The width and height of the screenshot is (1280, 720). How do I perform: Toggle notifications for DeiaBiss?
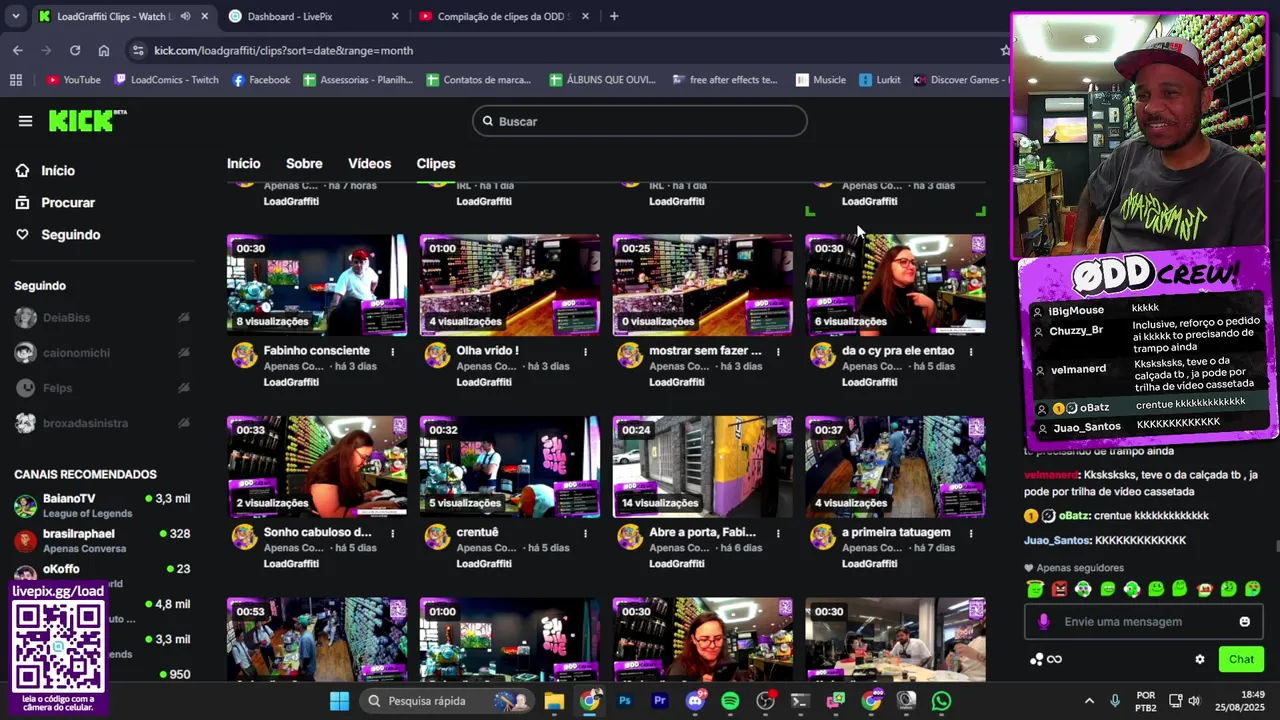[184, 318]
